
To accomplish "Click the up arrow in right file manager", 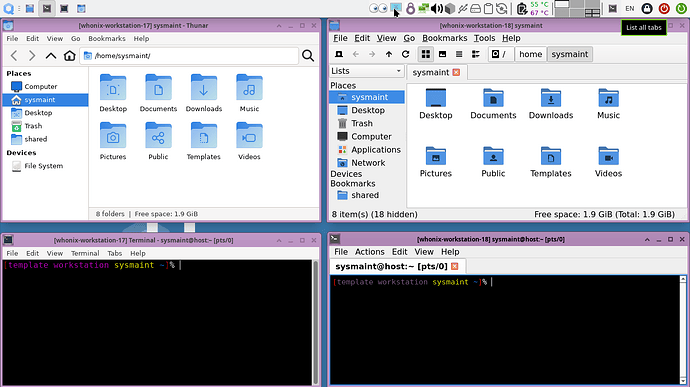I will [x=389, y=54].
